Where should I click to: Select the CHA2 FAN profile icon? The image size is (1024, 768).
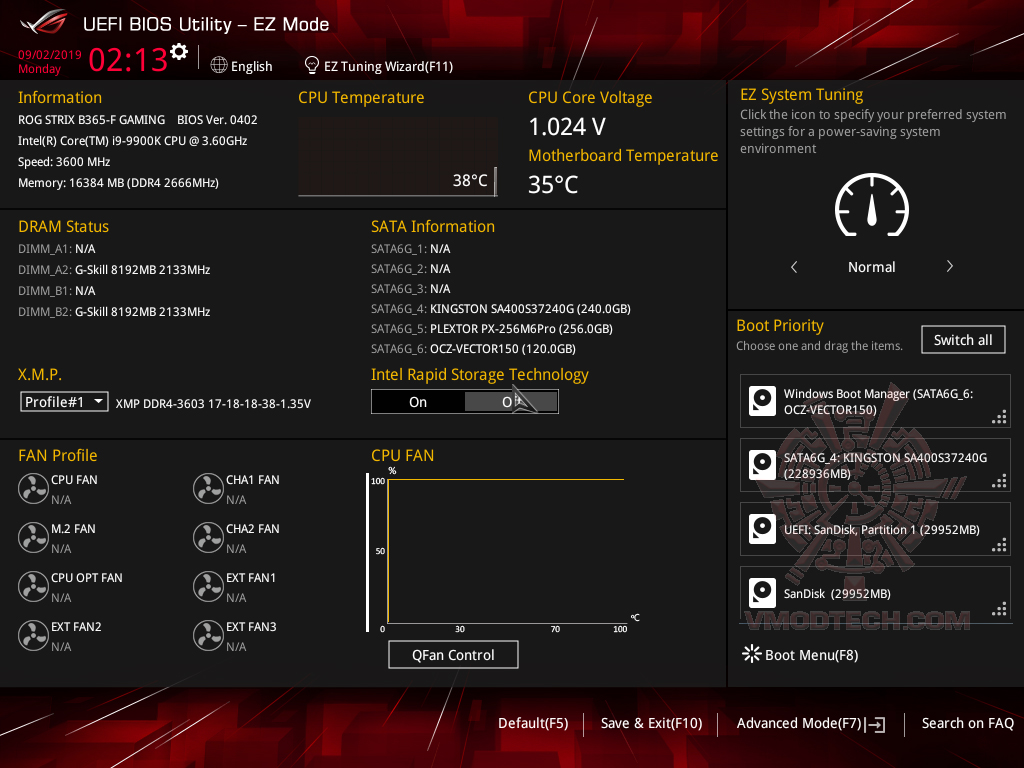[208, 537]
